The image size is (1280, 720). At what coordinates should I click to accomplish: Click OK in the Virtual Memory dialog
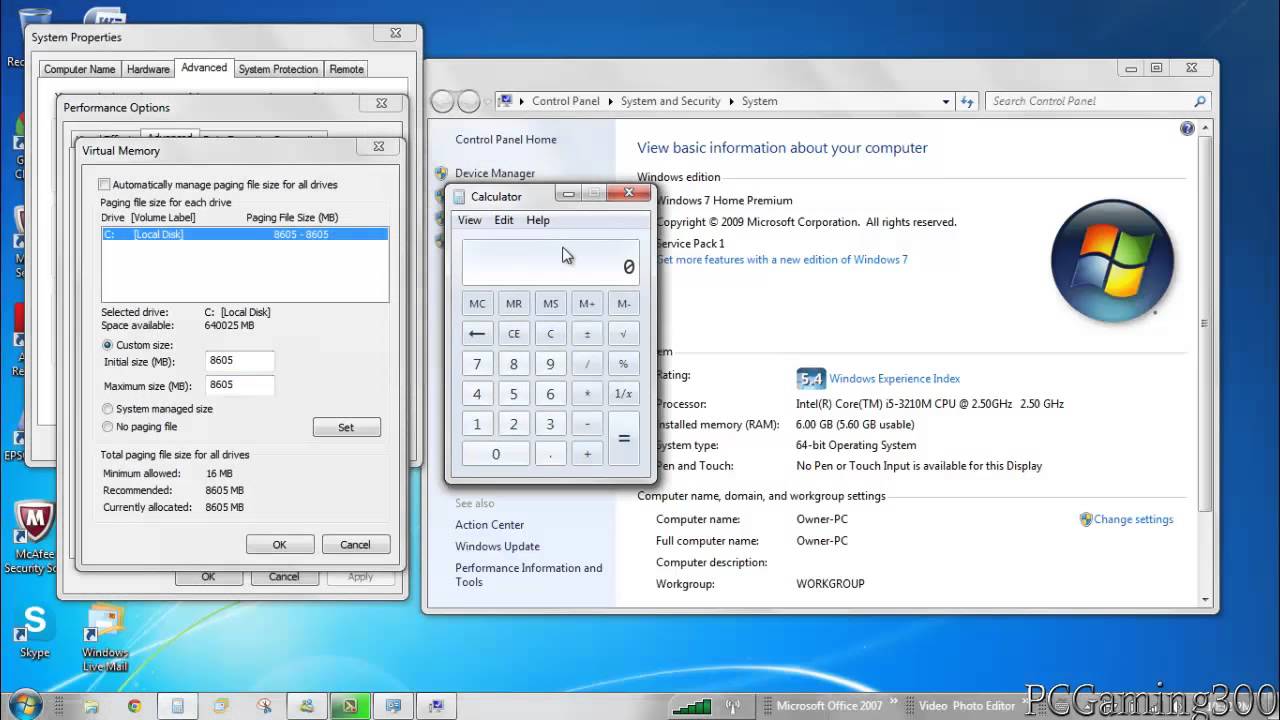(x=280, y=545)
